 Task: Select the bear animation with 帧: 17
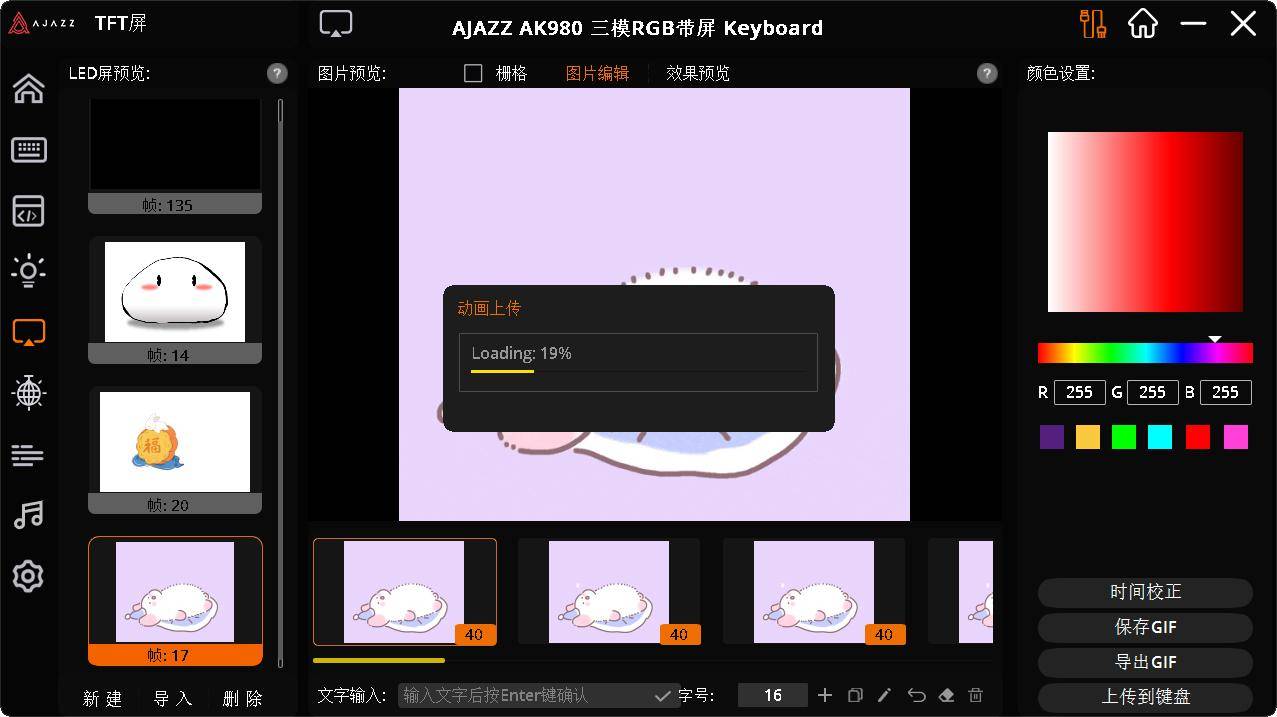click(x=175, y=601)
